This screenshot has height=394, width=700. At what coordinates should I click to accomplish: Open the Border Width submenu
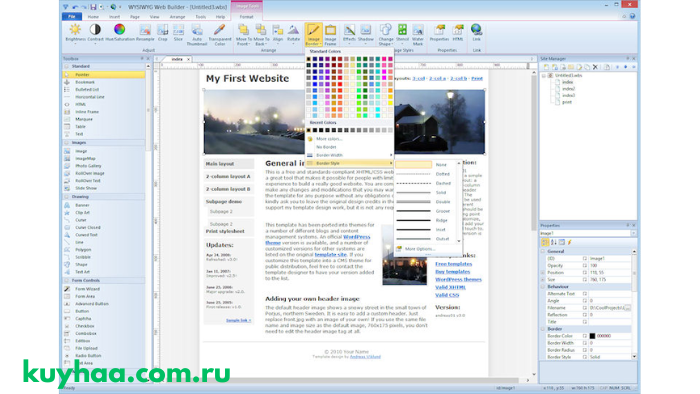click(350, 155)
